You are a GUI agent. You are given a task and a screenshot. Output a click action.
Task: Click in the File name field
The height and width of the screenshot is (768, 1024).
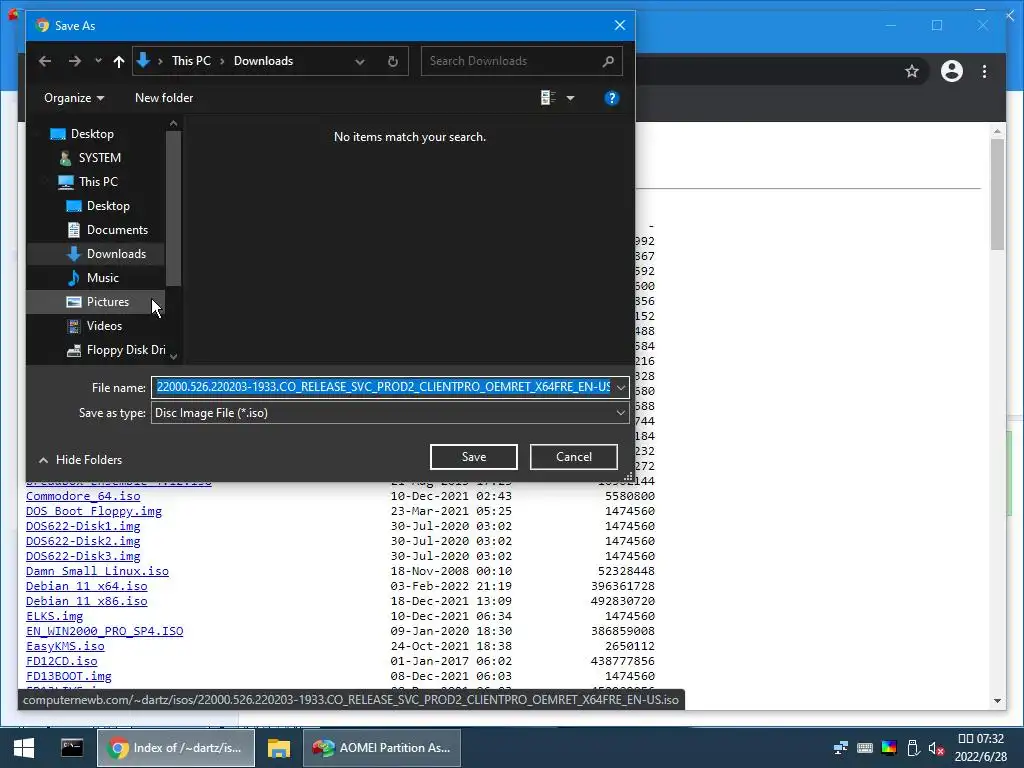pyautogui.click(x=383, y=387)
